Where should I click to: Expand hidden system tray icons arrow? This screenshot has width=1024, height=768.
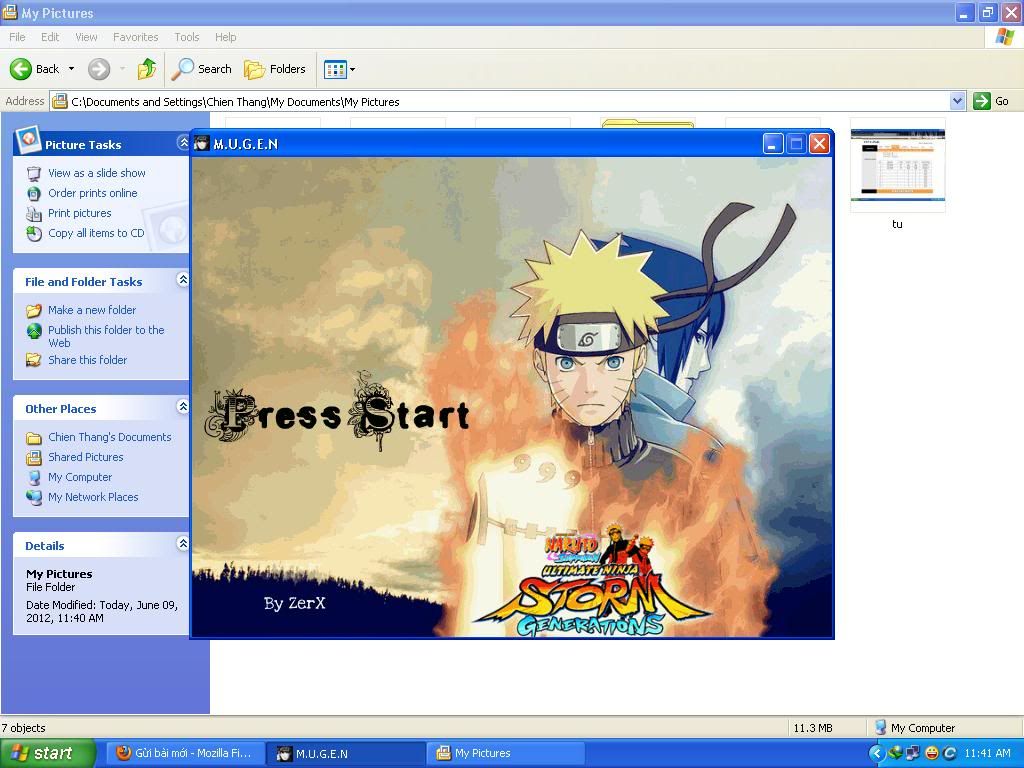point(876,754)
